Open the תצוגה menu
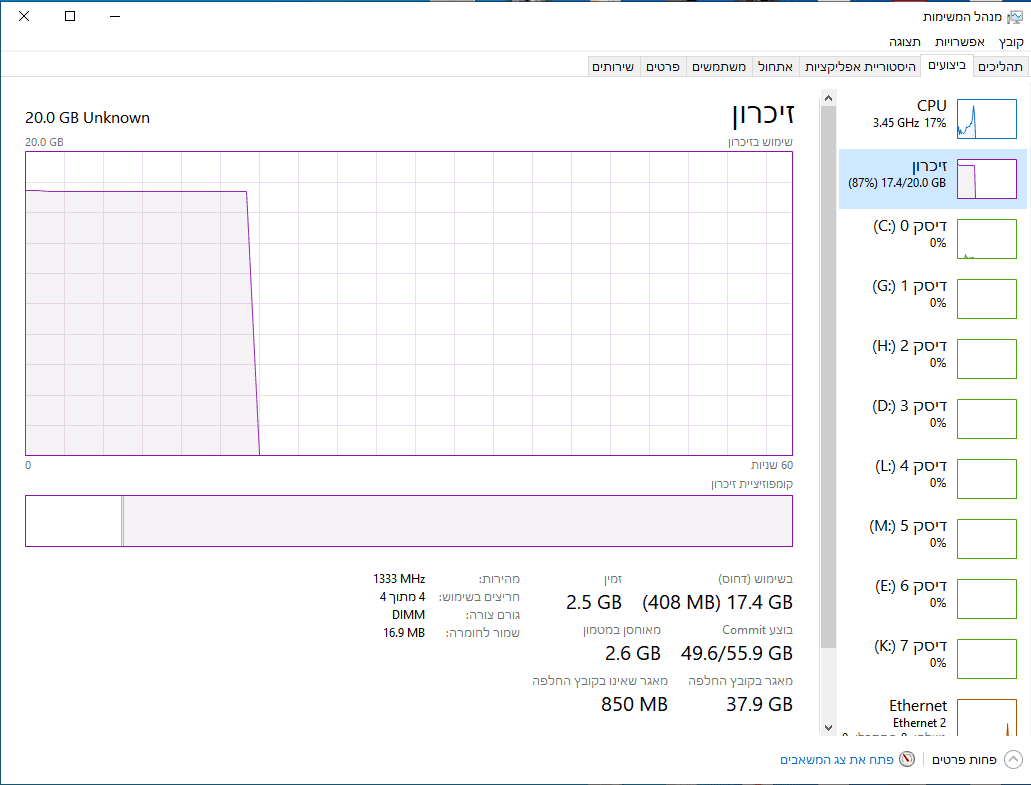This screenshot has height=785, width=1031. pyautogui.click(x=905, y=42)
